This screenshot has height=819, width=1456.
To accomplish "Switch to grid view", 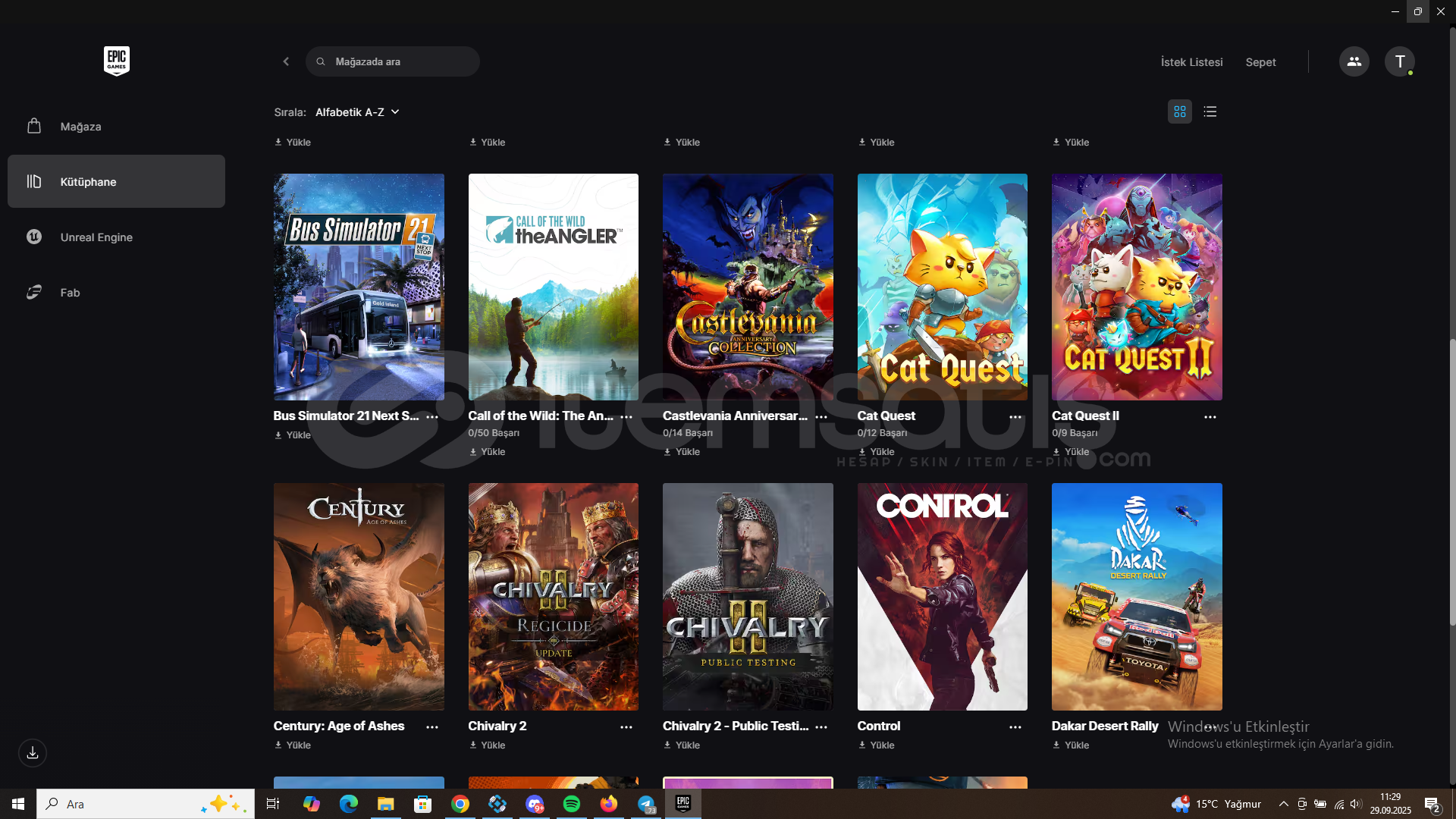I will tap(1180, 111).
